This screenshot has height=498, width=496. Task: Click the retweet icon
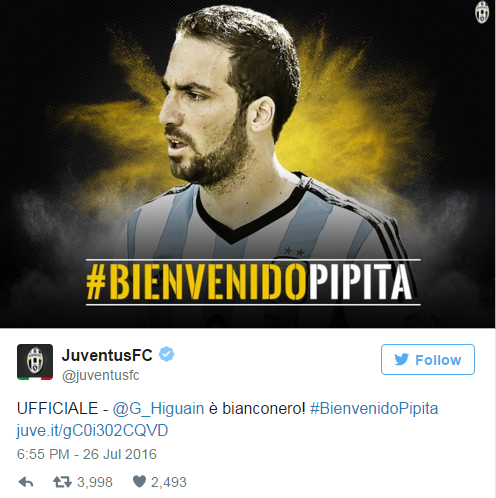click(62, 482)
